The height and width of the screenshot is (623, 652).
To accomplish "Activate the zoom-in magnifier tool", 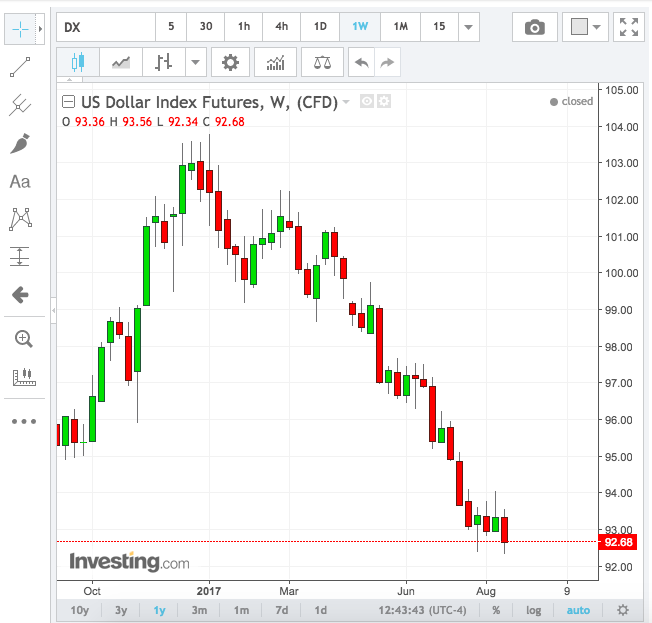I will 23,339.
